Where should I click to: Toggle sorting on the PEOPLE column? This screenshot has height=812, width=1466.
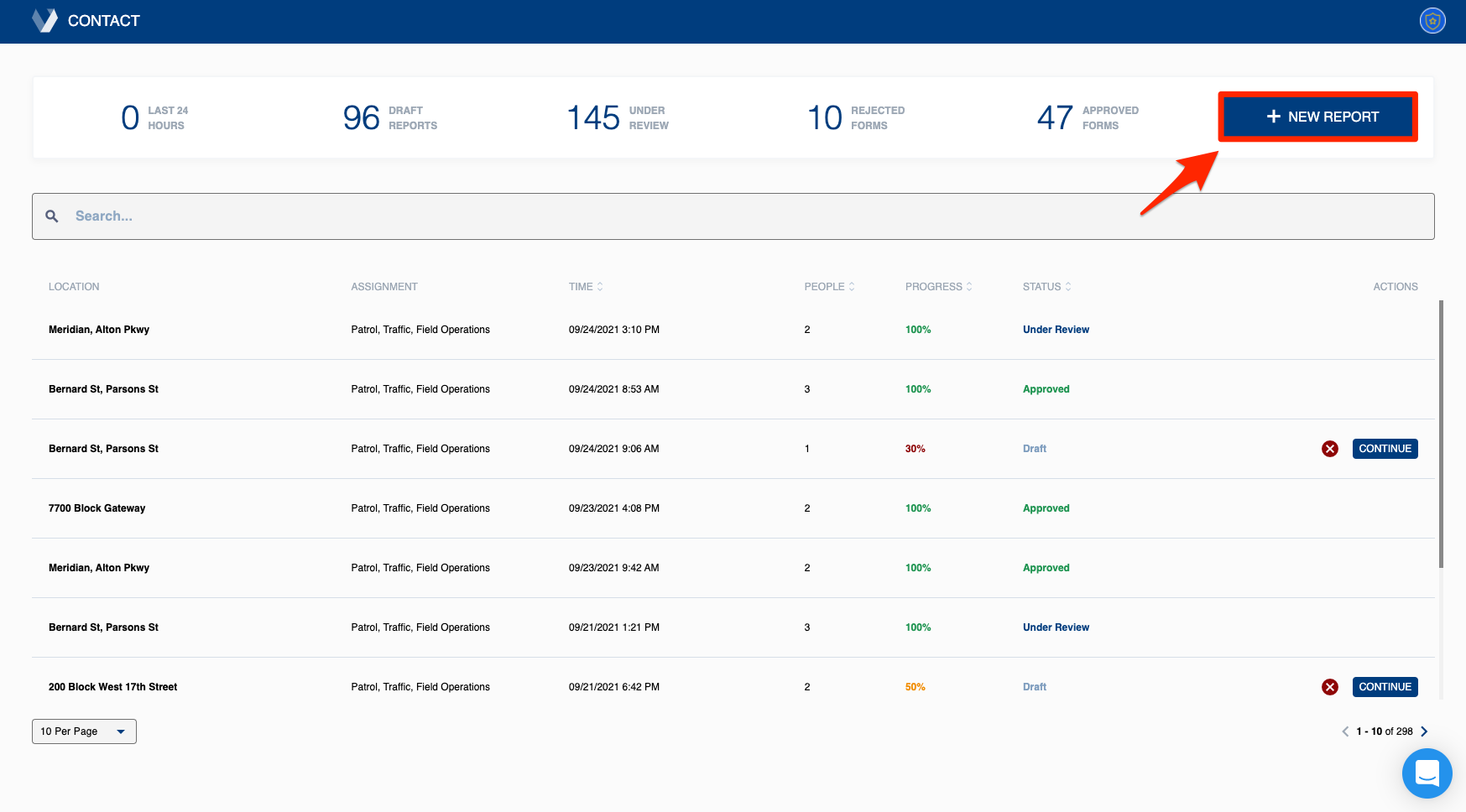pos(853,286)
